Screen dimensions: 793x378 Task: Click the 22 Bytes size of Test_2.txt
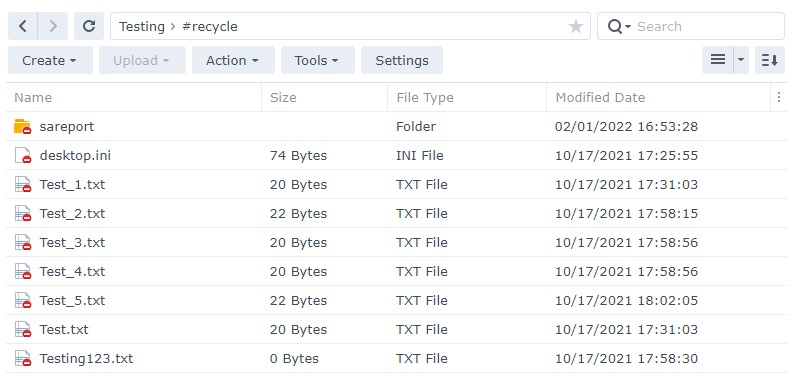[x=298, y=214]
